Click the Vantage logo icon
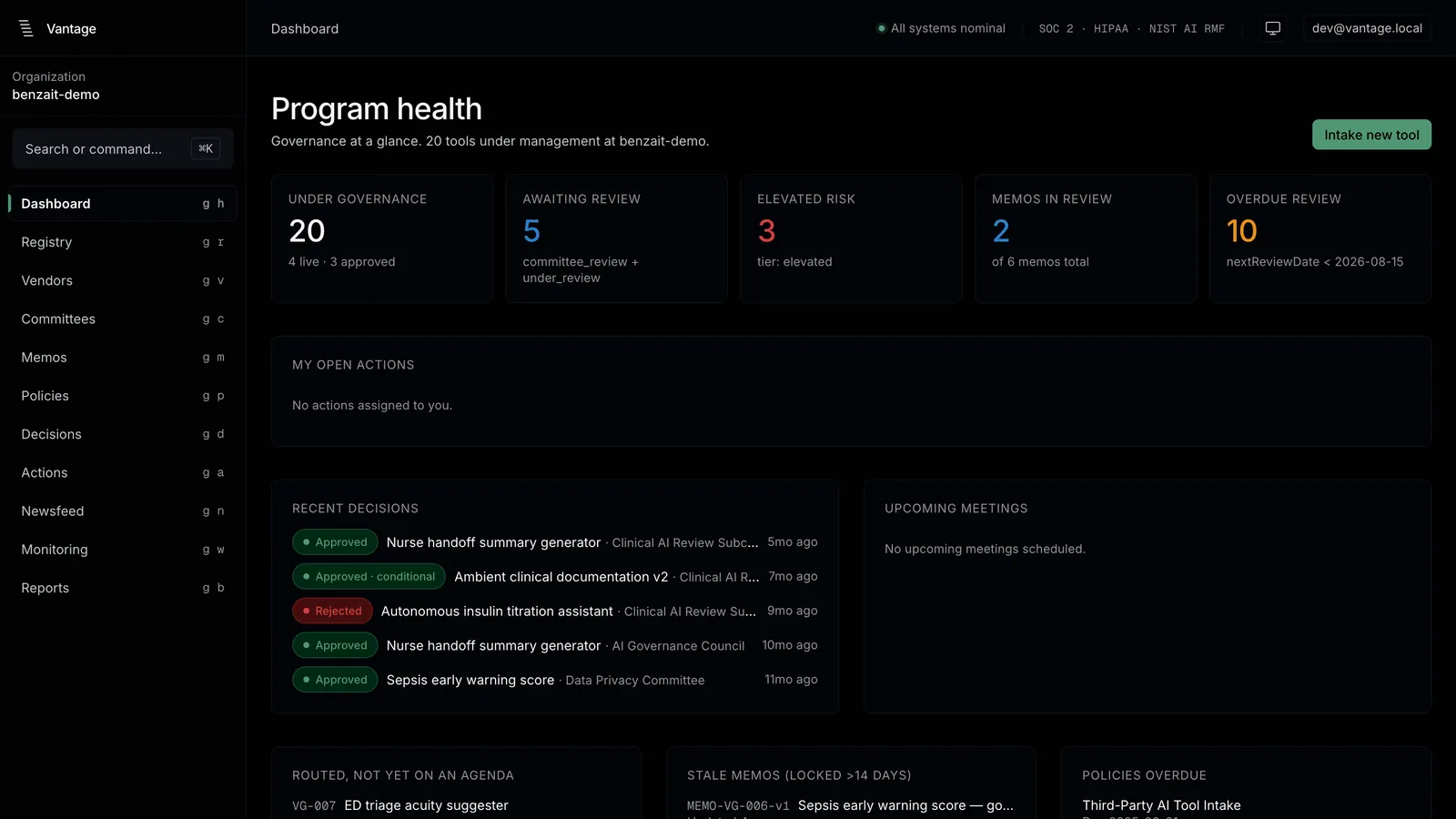The width and height of the screenshot is (1456, 819). 26,28
